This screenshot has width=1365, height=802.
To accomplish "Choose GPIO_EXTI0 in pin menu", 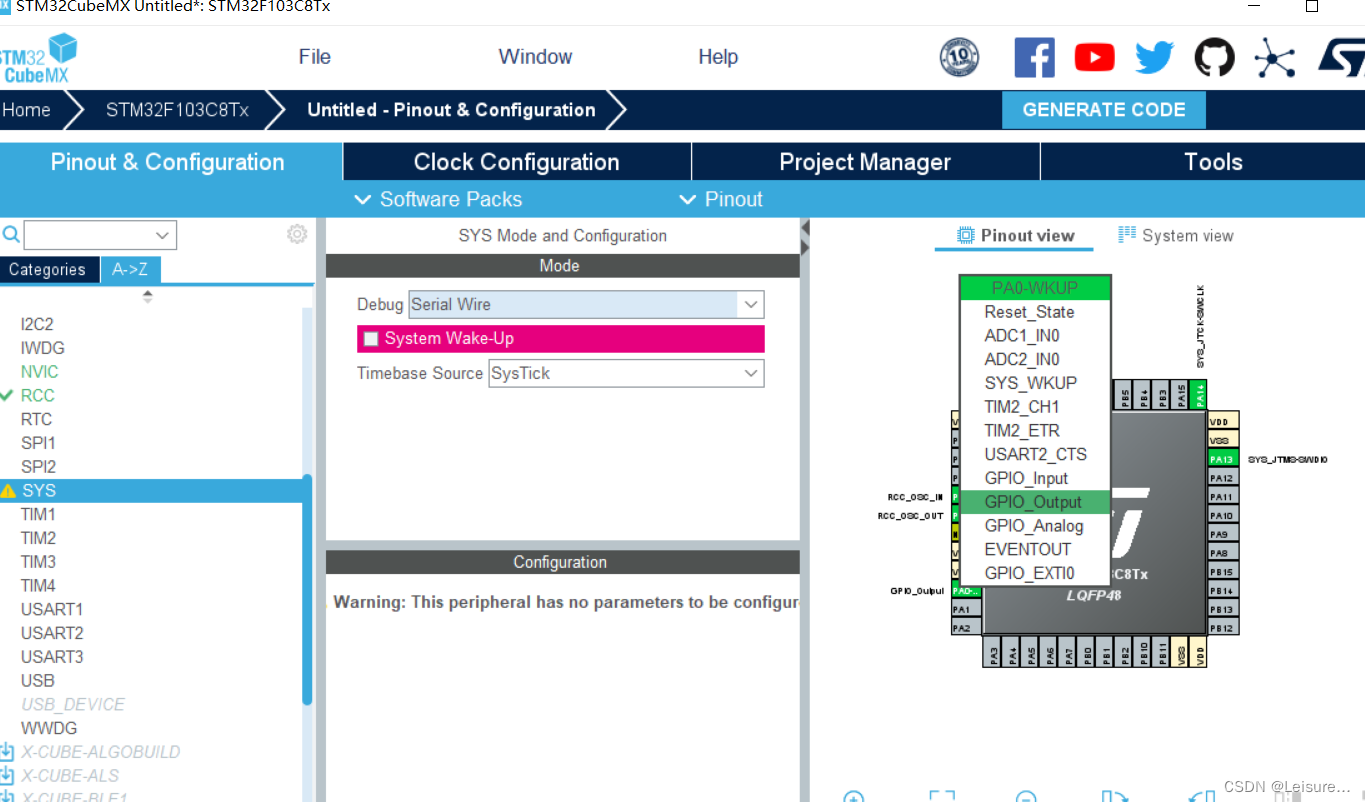I will 1034,573.
